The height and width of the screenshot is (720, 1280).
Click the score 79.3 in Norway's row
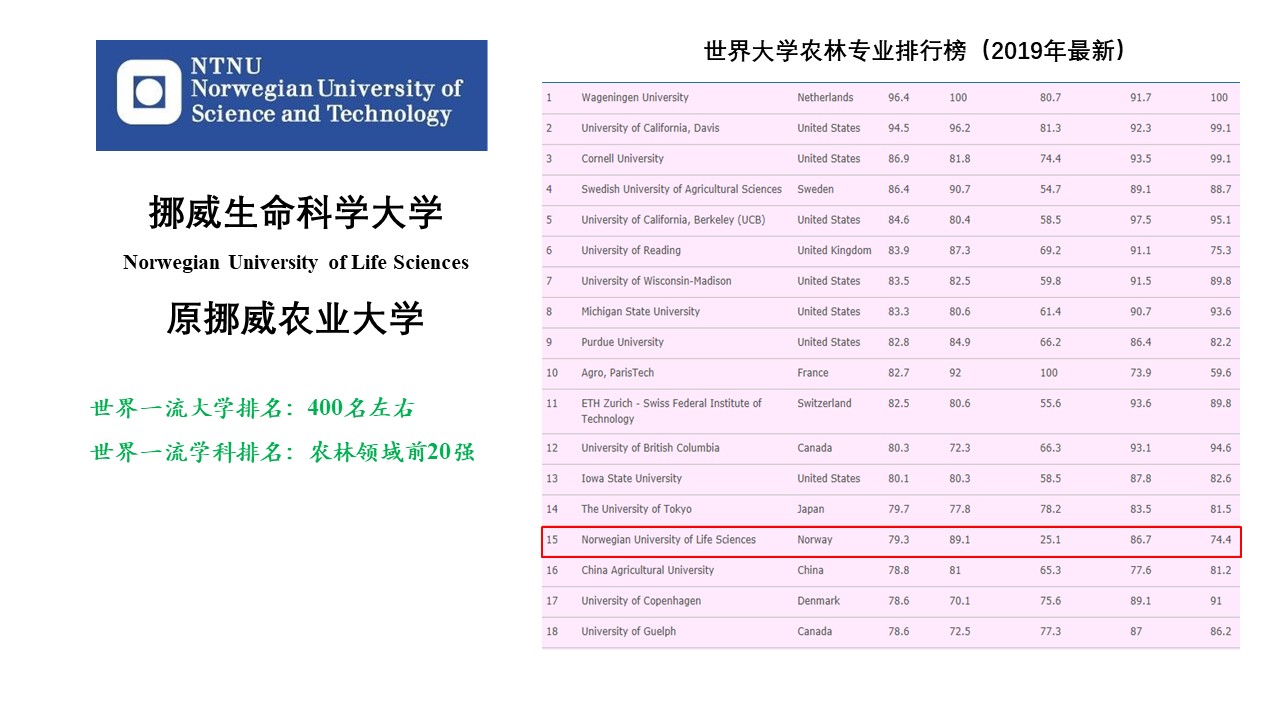pyautogui.click(x=898, y=540)
